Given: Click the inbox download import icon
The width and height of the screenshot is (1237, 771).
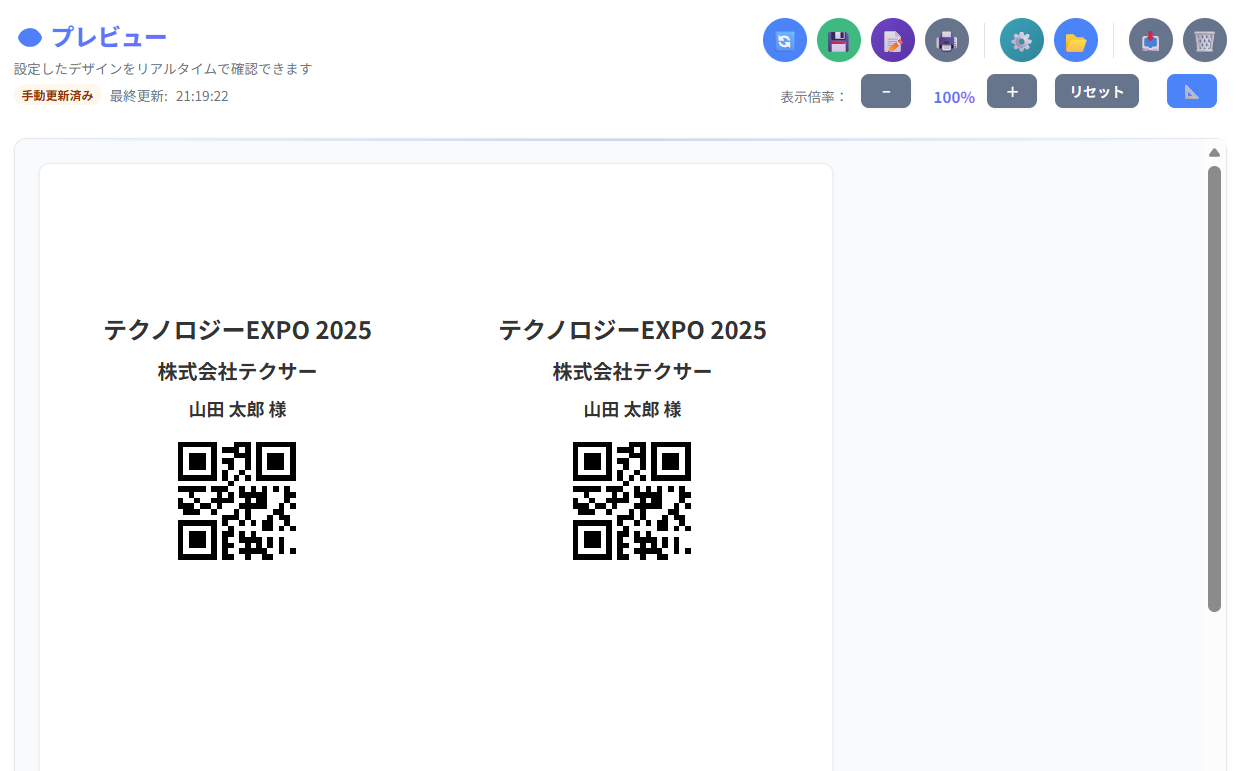Looking at the screenshot, I should coord(1151,41).
